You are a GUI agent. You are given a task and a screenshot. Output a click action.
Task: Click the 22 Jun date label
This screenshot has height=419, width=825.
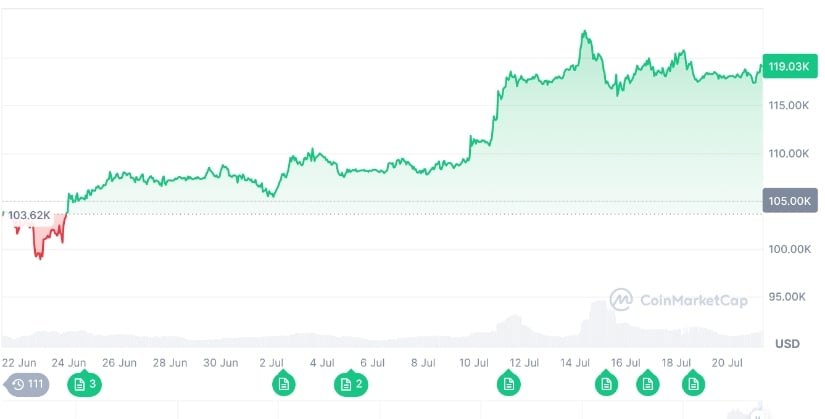tap(21, 362)
